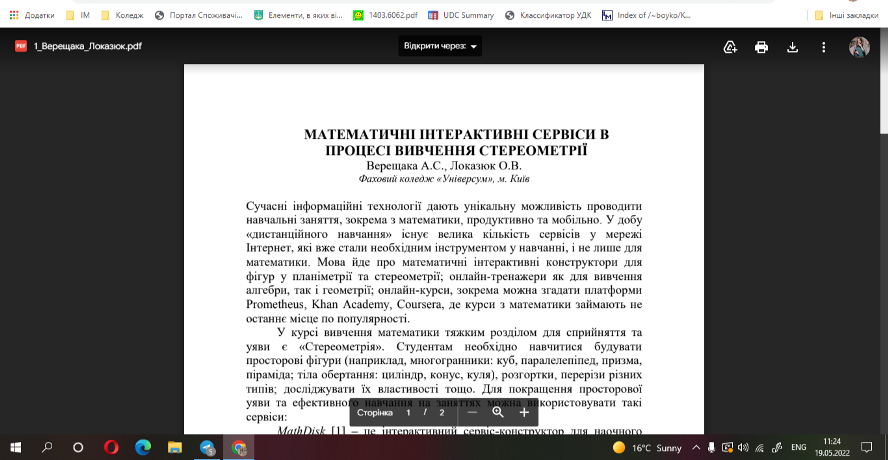Download the PDF file

click(x=792, y=47)
